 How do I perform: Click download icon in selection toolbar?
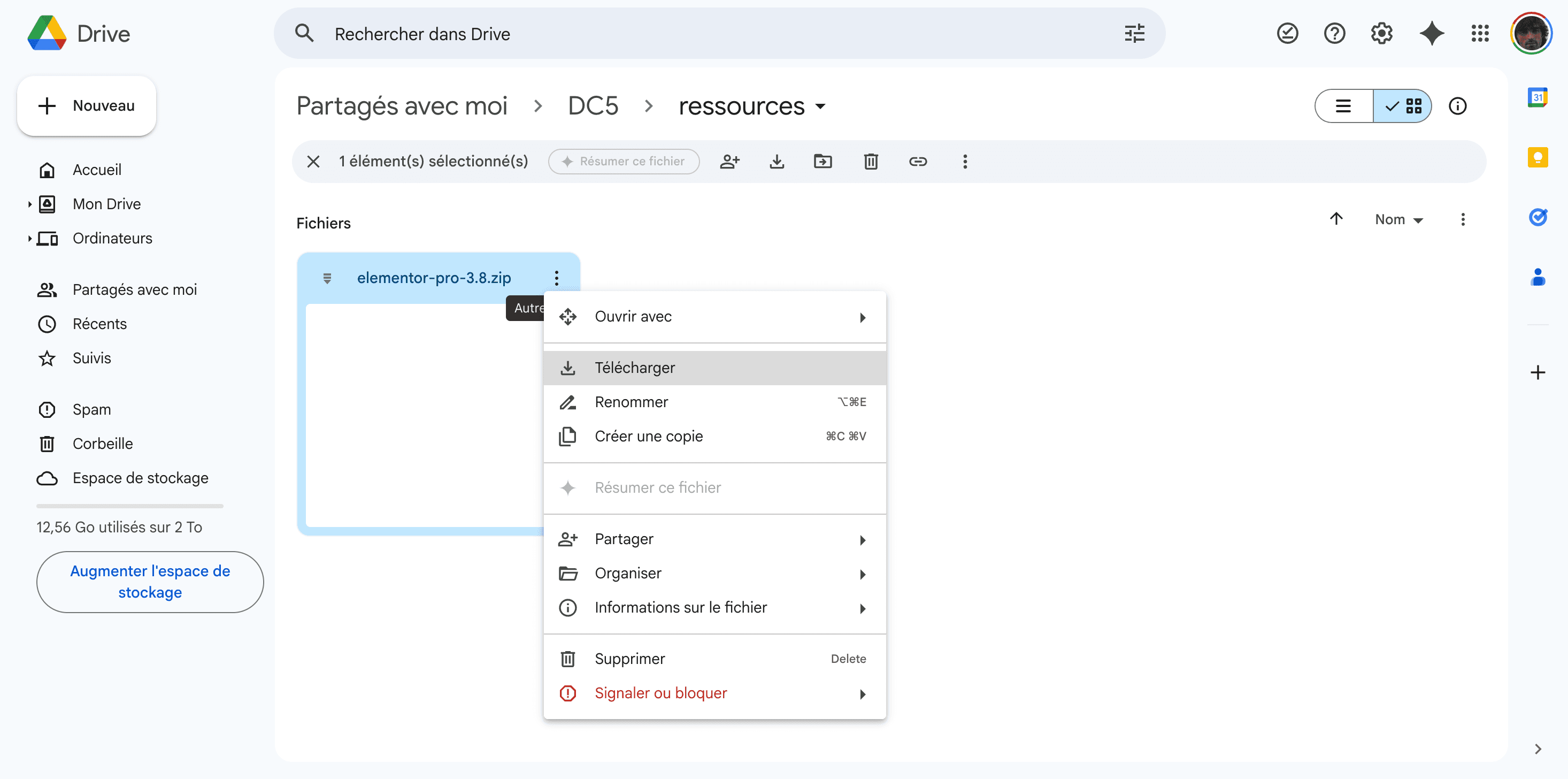[777, 162]
